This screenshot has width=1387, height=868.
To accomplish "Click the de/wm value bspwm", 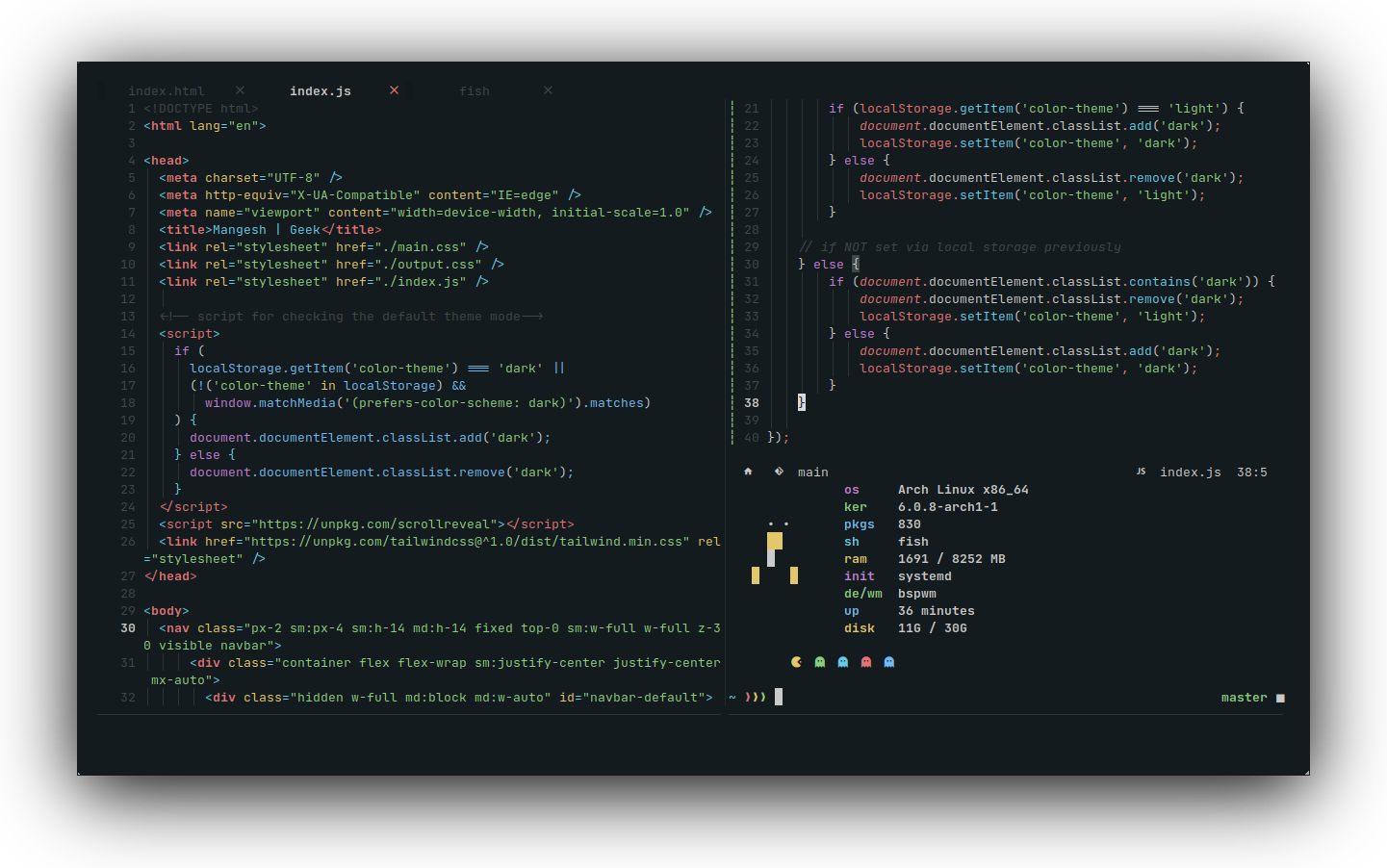I will (x=917, y=594).
